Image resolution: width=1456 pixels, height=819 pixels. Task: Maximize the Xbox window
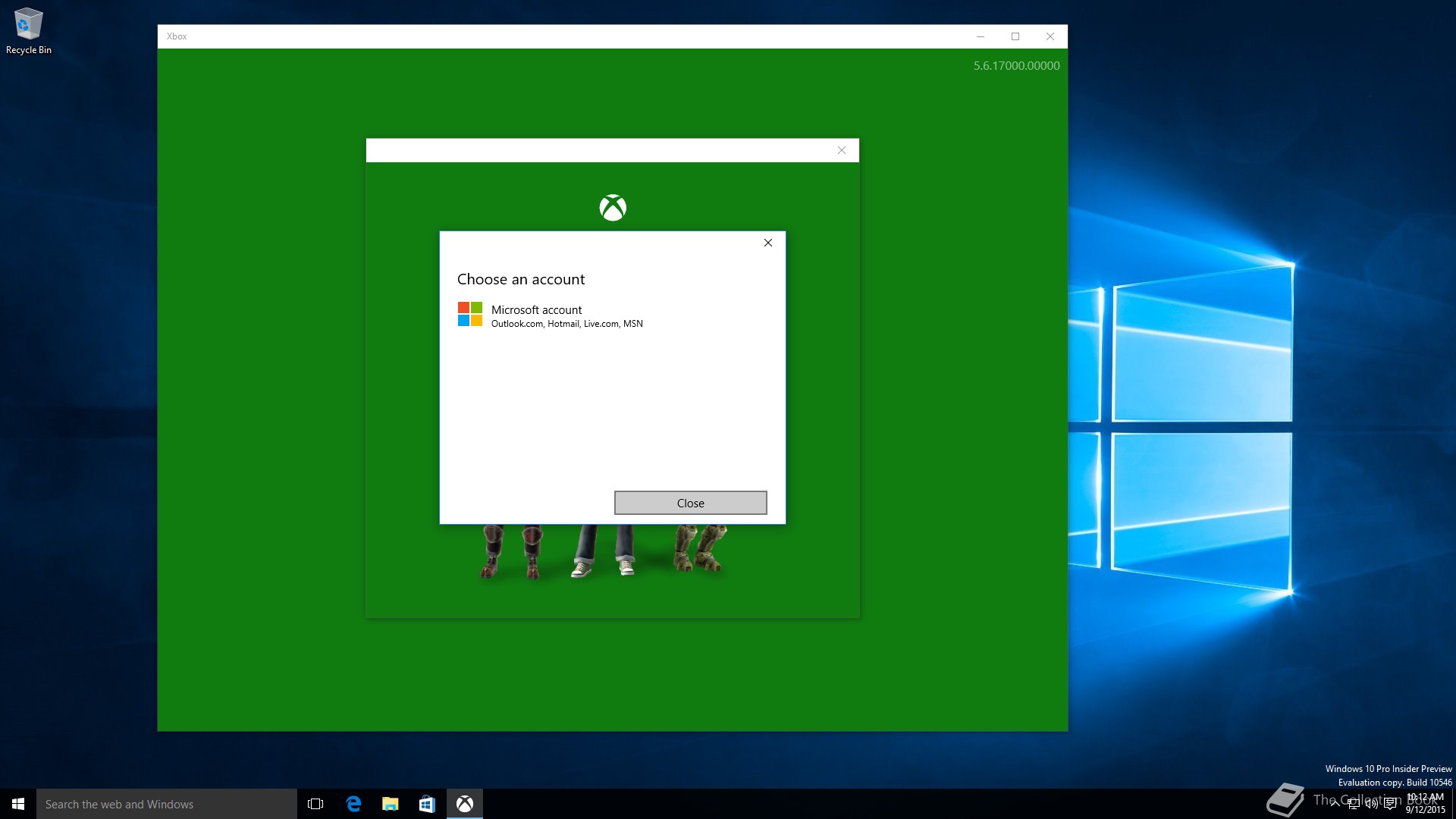pos(1015,36)
